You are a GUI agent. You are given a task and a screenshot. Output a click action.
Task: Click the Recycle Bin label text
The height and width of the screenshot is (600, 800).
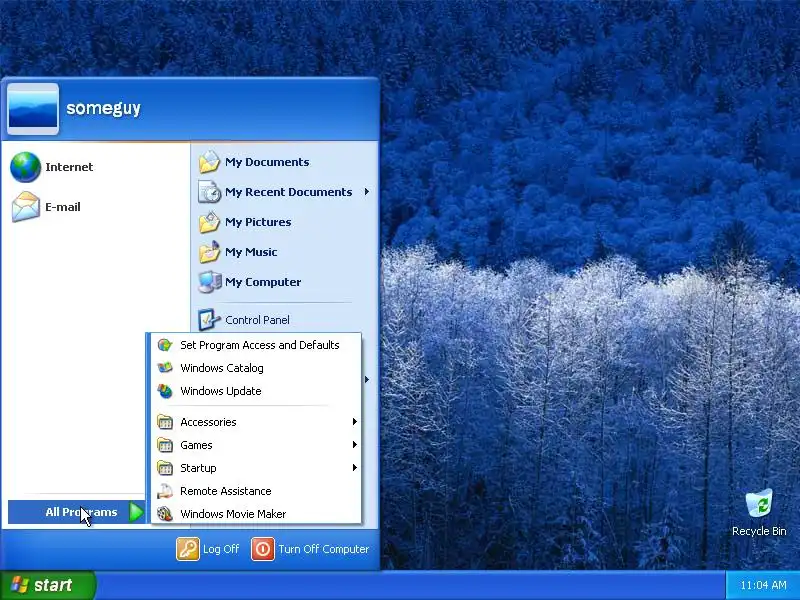point(759,531)
